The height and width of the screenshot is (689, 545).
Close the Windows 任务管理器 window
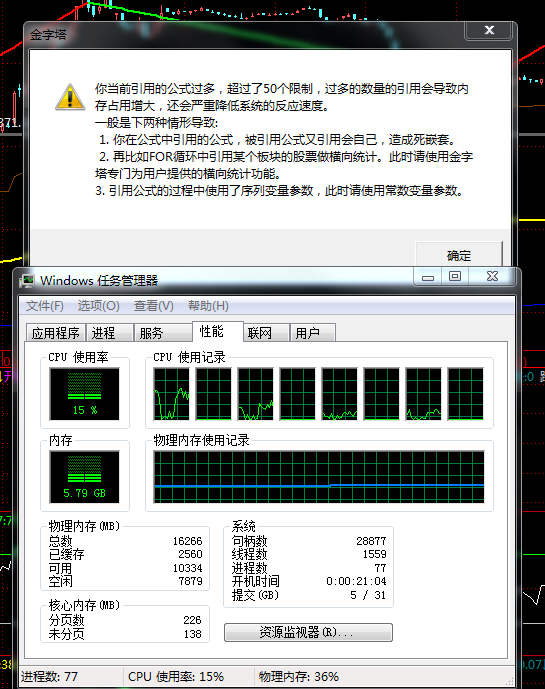492,276
